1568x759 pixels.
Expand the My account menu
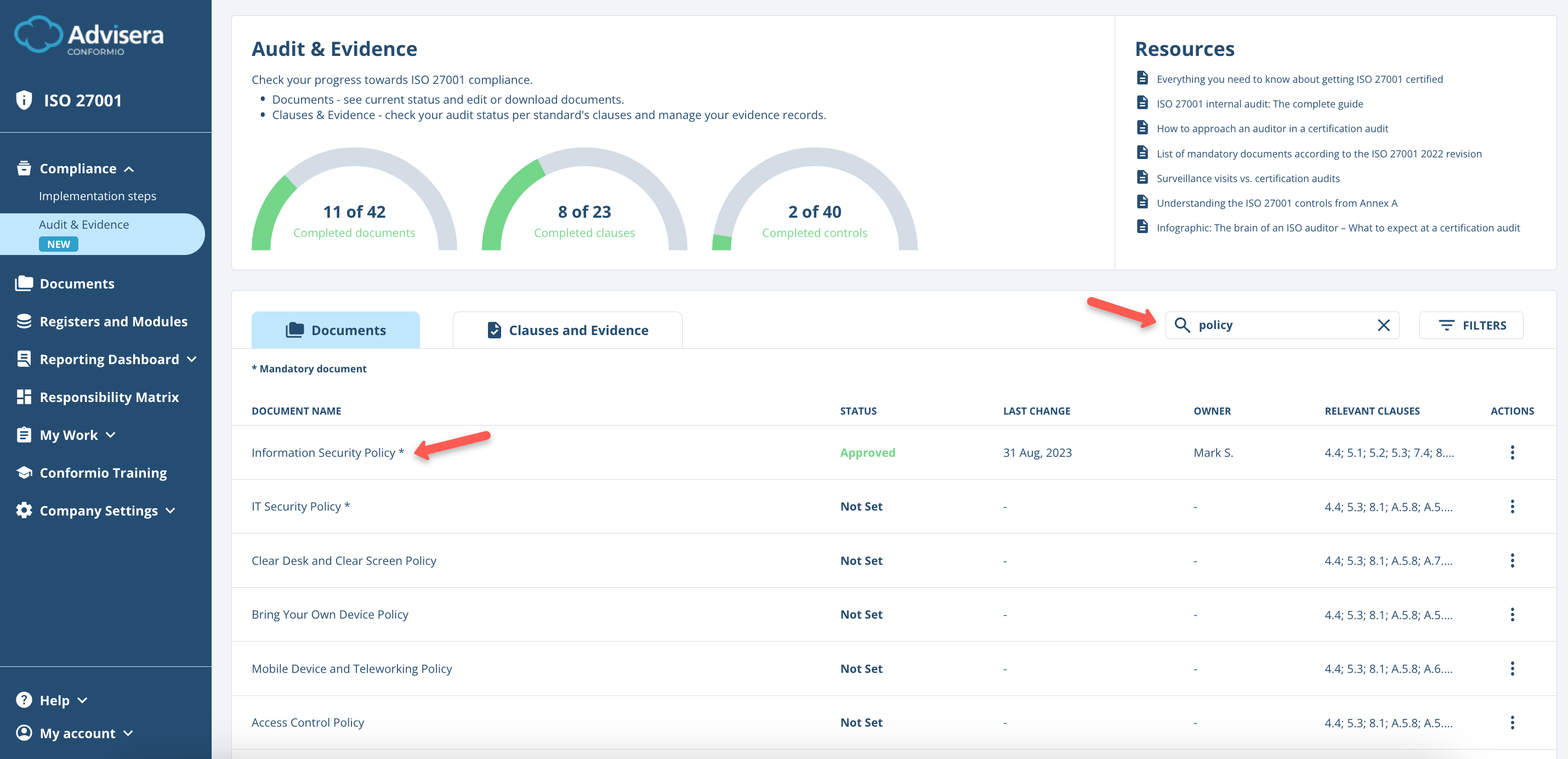coord(128,733)
